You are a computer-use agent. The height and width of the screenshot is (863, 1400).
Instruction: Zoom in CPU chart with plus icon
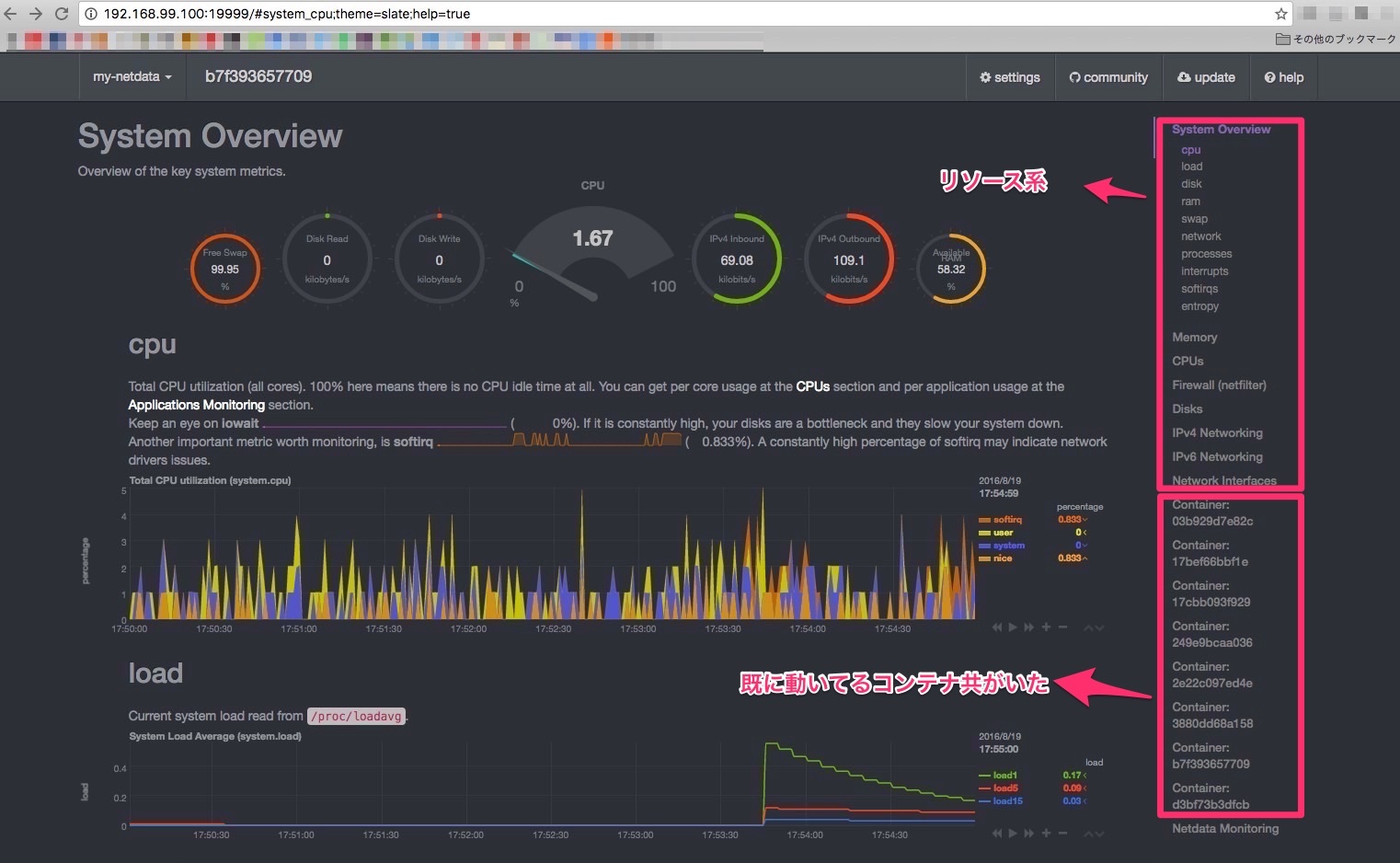coord(1046,627)
